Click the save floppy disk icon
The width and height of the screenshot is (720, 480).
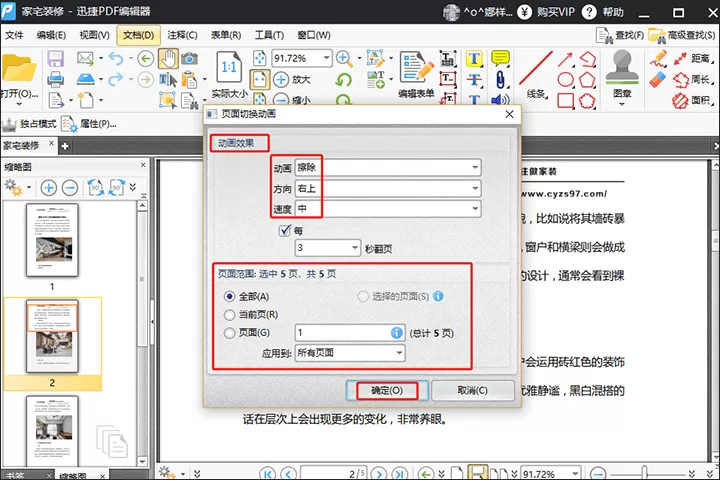56,59
